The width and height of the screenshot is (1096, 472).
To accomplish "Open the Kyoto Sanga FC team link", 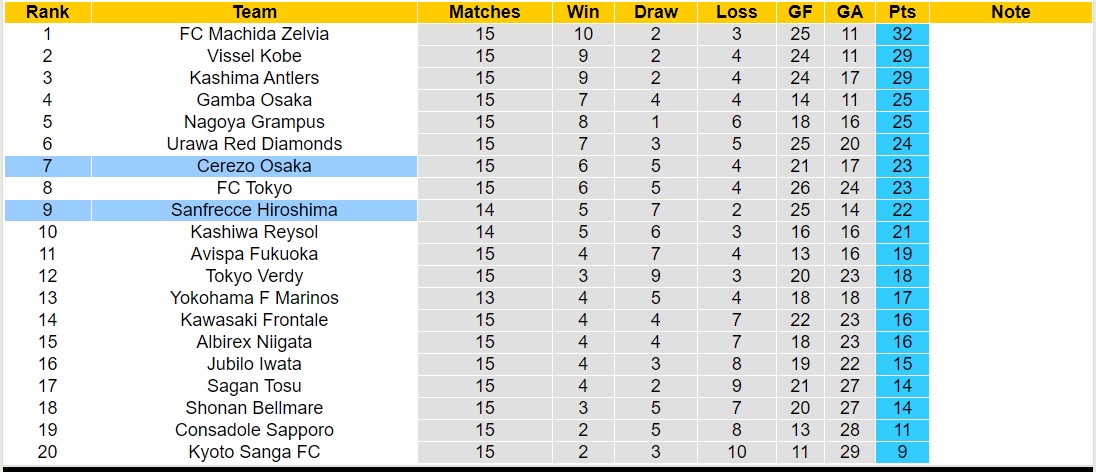I will [254, 452].
